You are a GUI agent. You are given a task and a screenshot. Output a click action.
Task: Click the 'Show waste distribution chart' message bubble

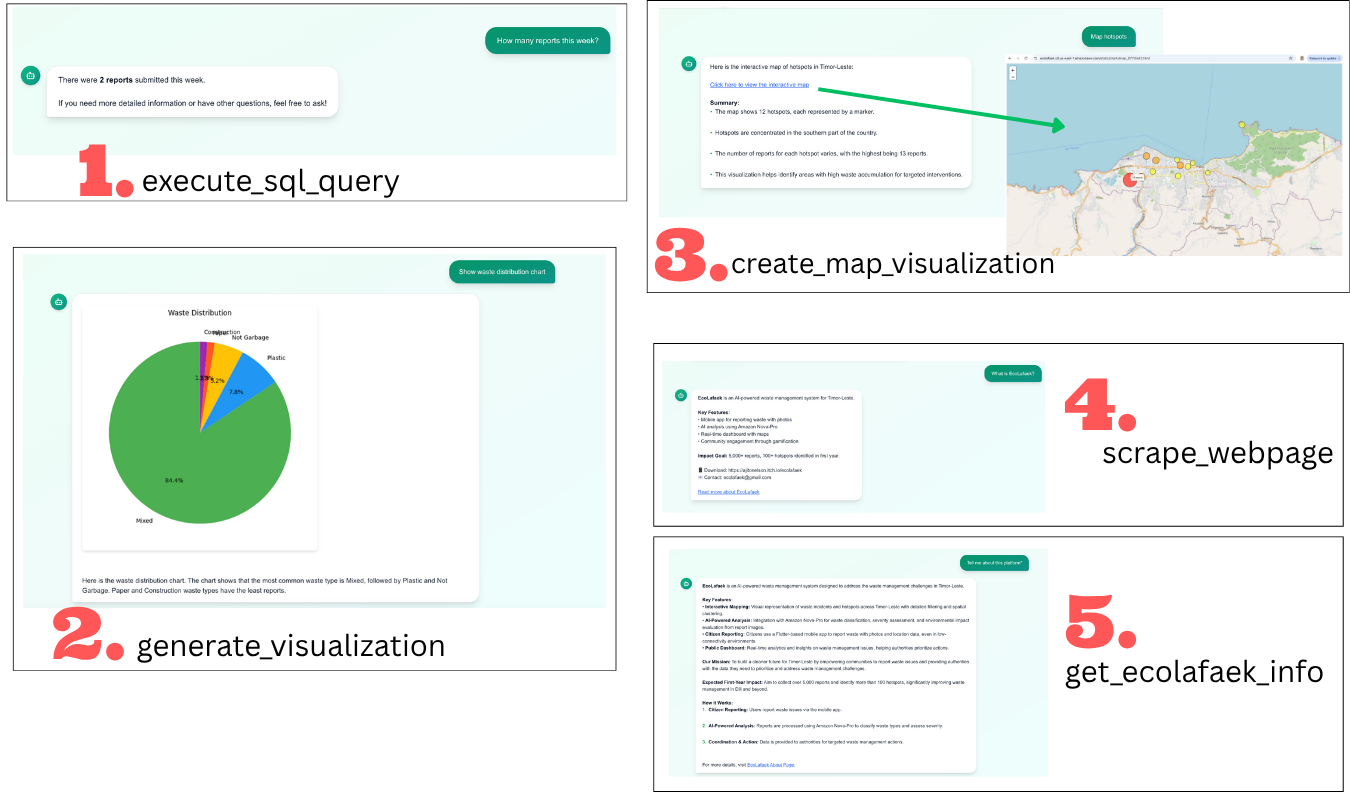tap(501, 272)
